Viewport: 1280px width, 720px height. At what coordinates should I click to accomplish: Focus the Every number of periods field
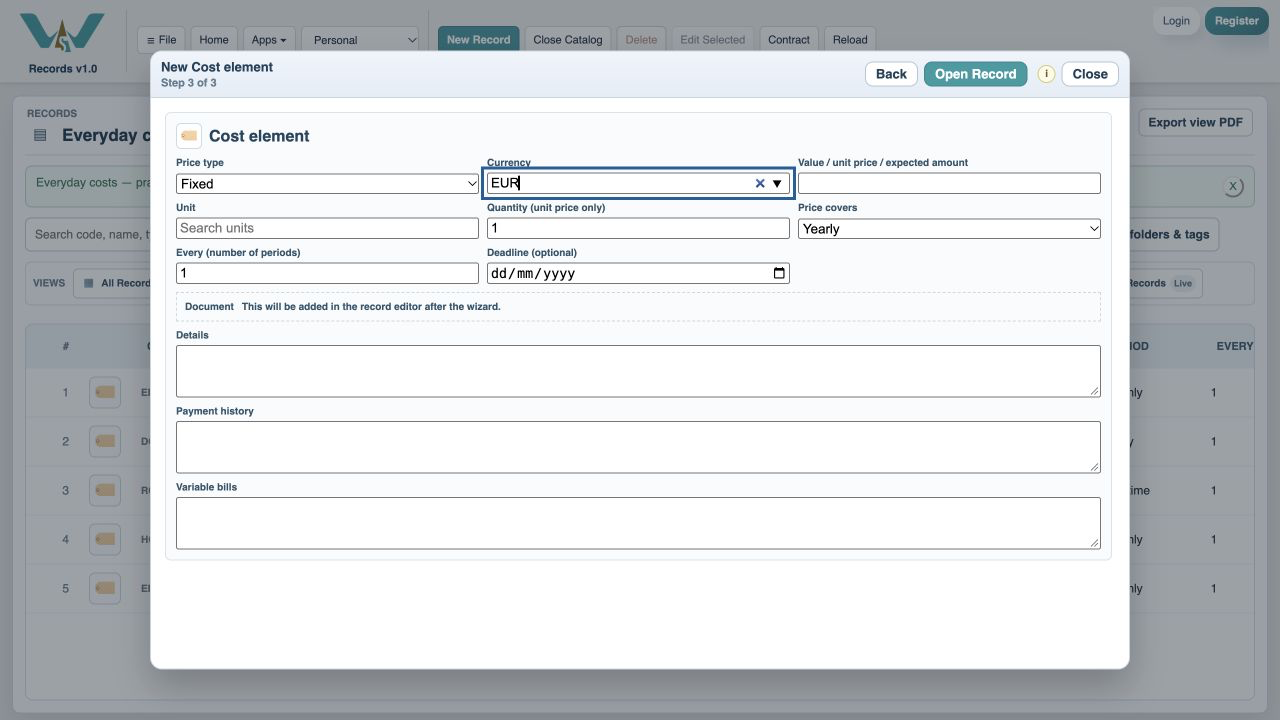(328, 274)
